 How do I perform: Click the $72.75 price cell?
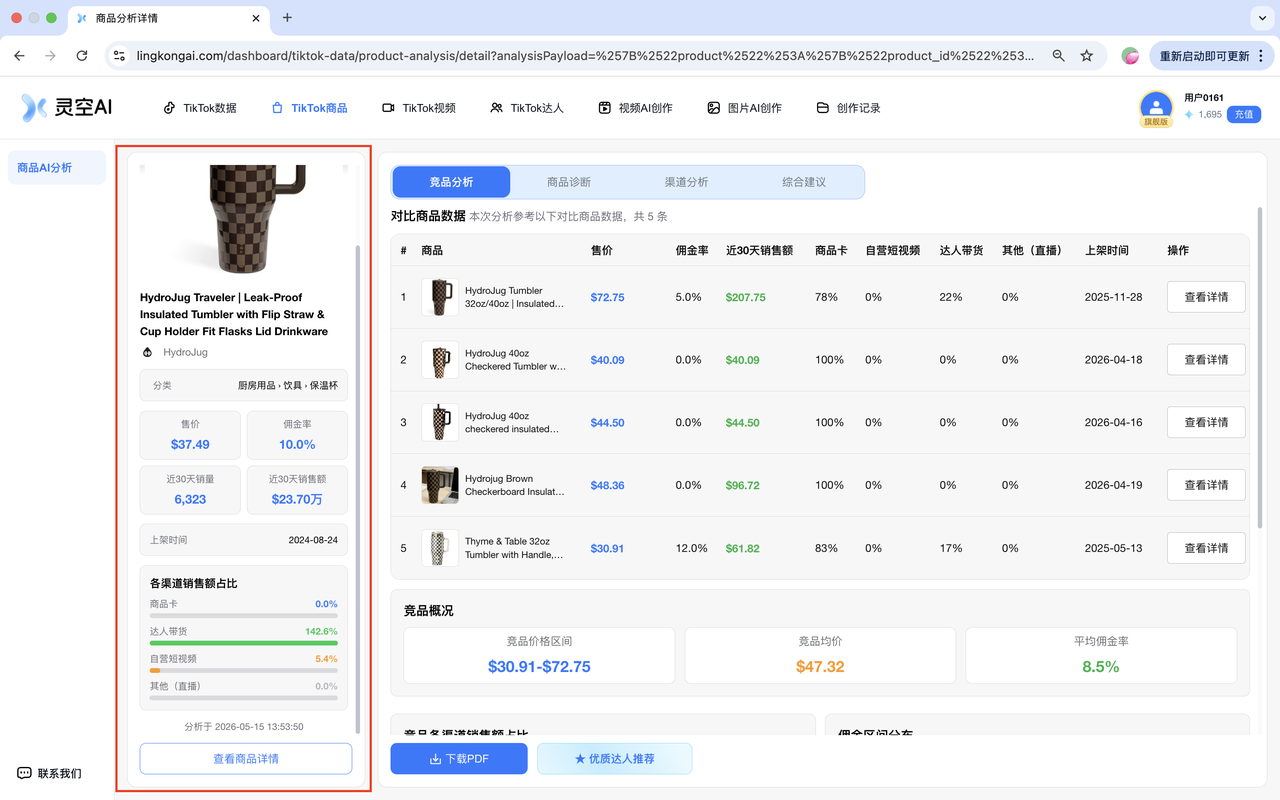click(x=607, y=297)
